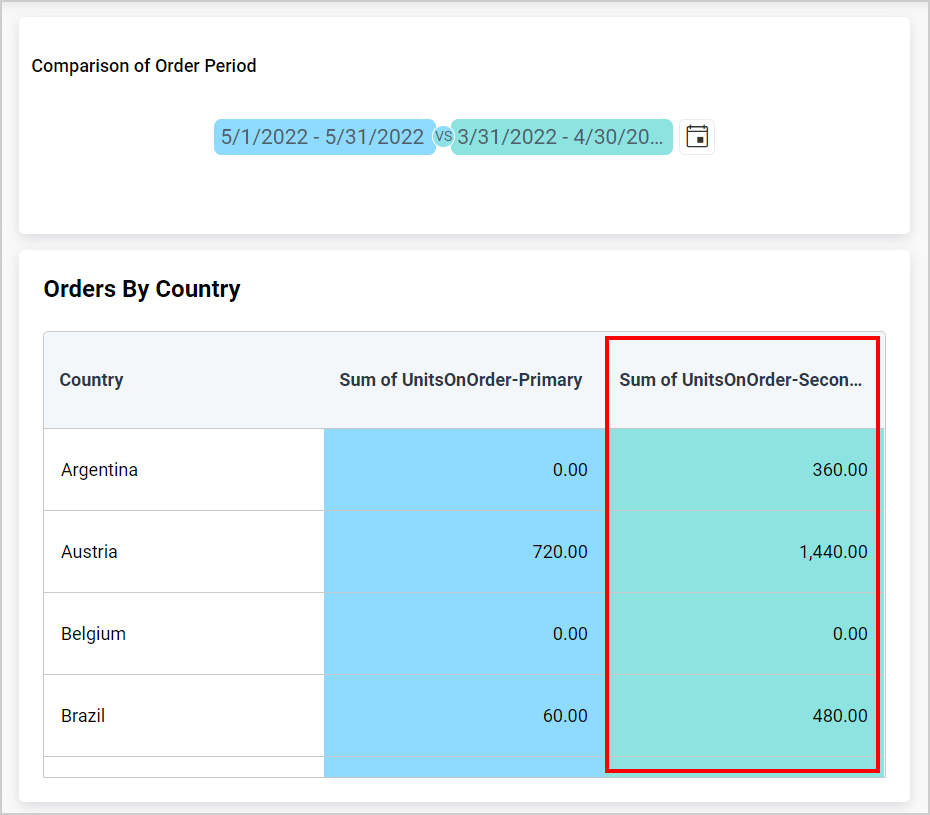The image size is (930, 815).
Task: Select the Austria country cell
Action: coord(89,552)
